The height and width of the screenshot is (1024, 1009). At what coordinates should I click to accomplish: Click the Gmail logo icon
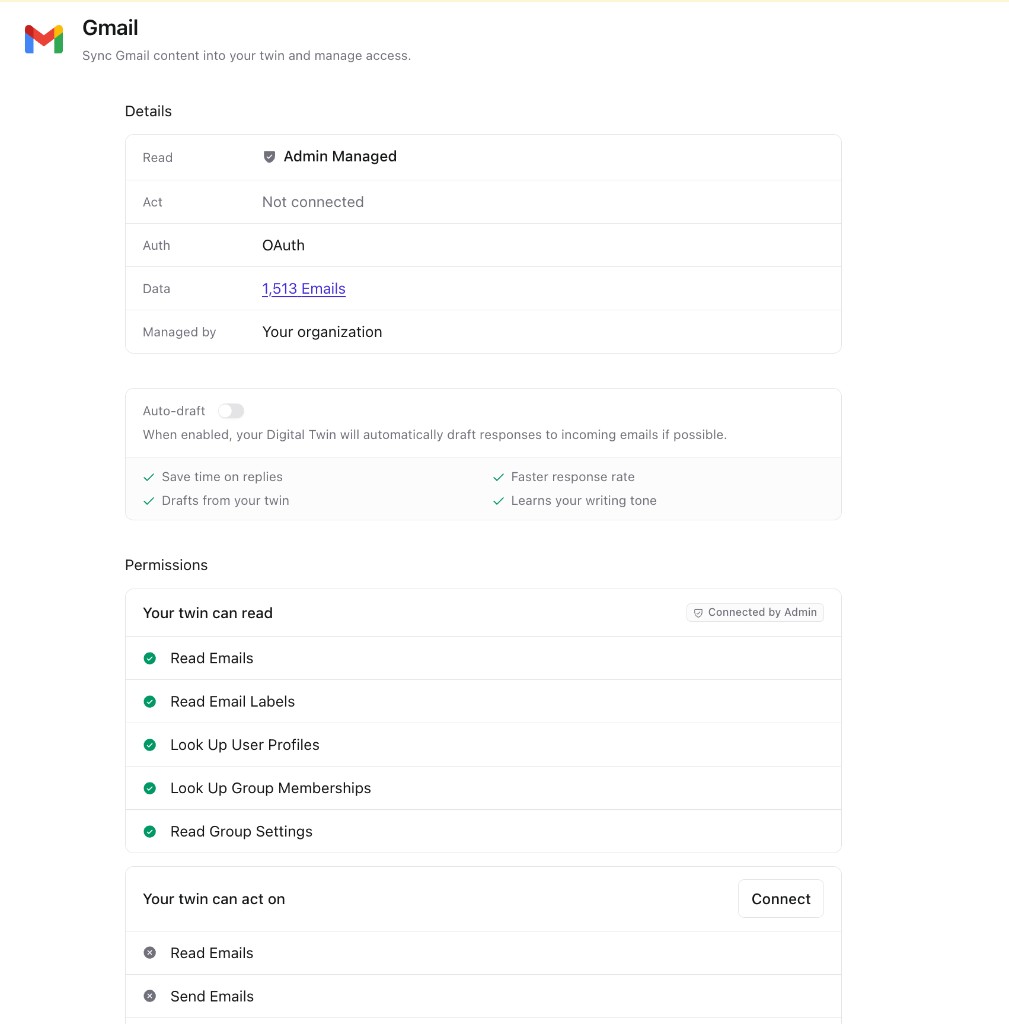[44, 39]
